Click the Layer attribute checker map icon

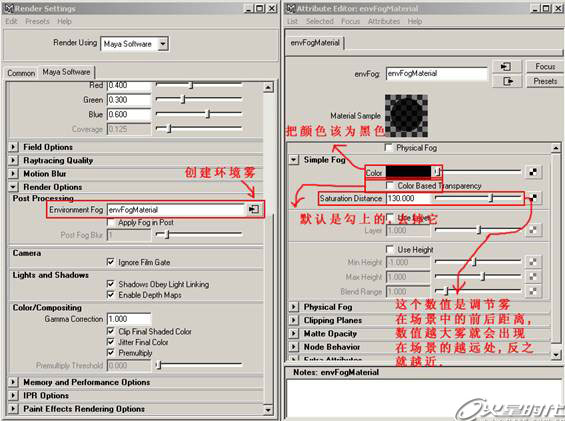(x=533, y=230)
